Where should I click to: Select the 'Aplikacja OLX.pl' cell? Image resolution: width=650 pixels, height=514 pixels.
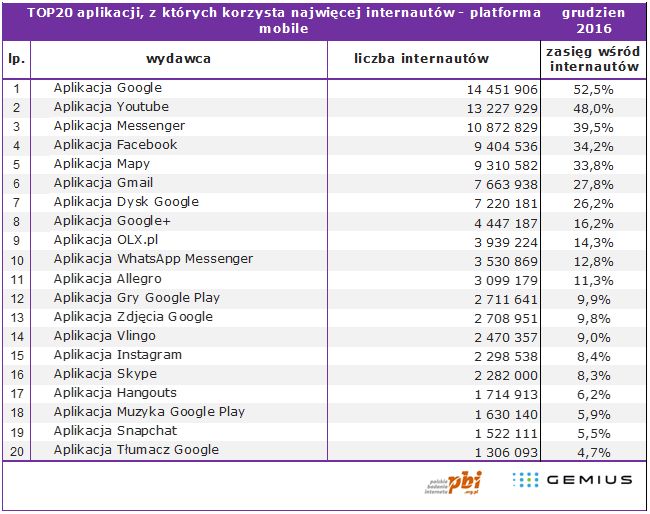[106, 240]
